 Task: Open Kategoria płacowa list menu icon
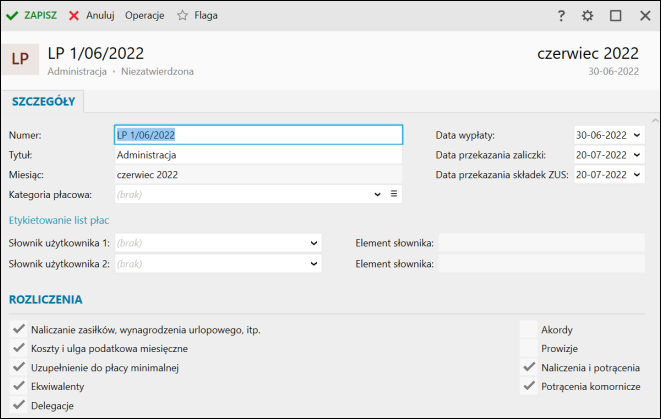[394, 194]
